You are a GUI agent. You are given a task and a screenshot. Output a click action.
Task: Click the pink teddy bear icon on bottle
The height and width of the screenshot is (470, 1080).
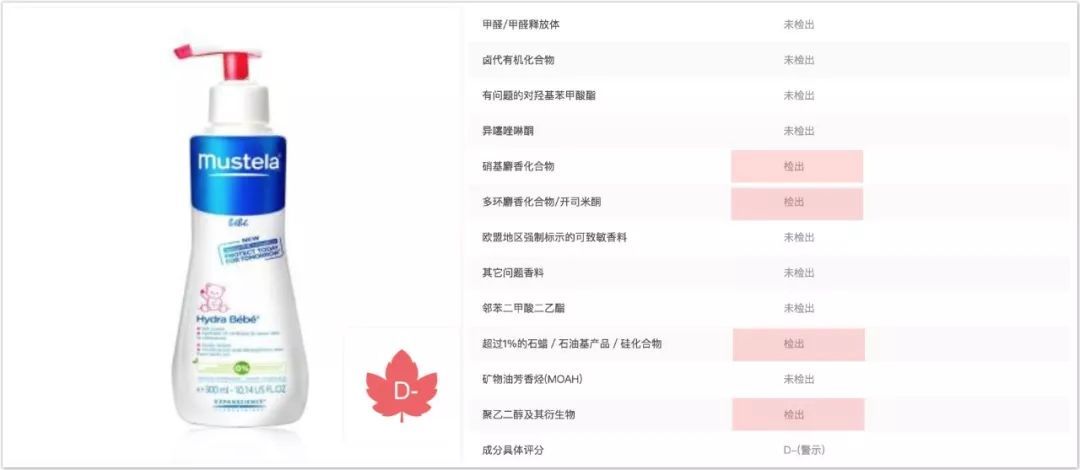coord(214,297)
